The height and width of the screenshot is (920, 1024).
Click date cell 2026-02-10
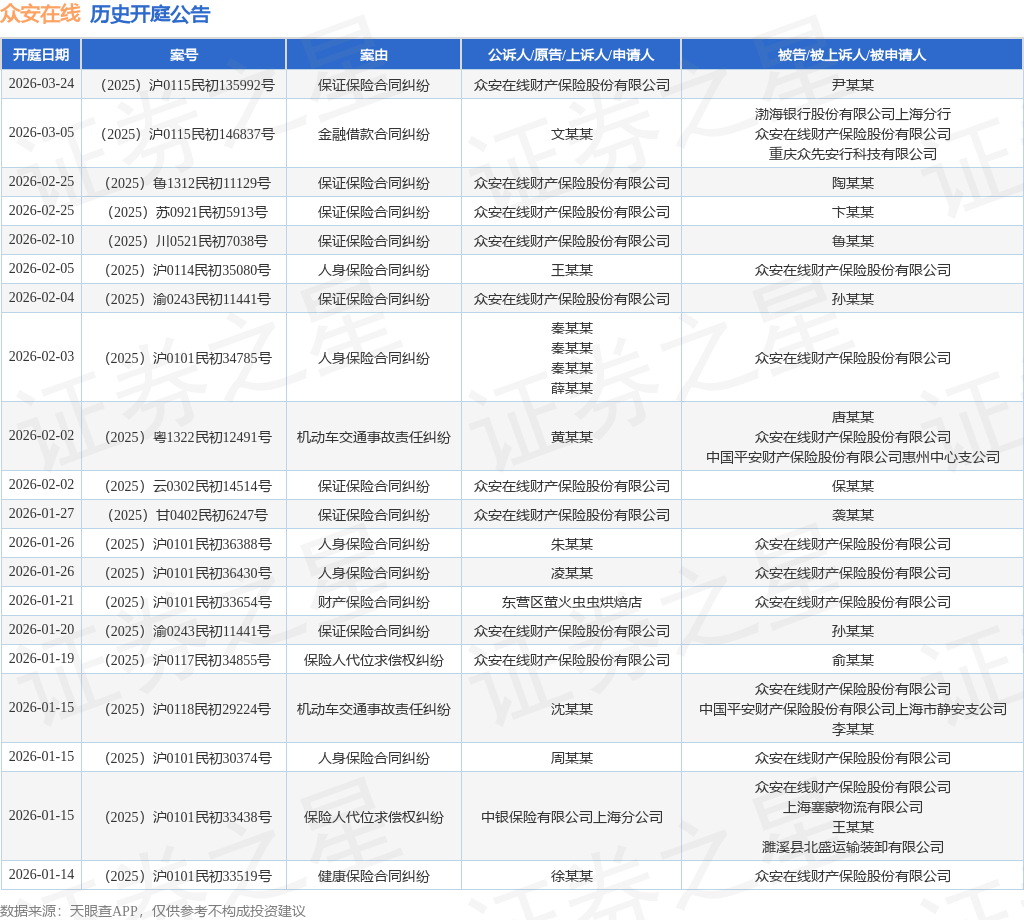(x=41, y=240)
